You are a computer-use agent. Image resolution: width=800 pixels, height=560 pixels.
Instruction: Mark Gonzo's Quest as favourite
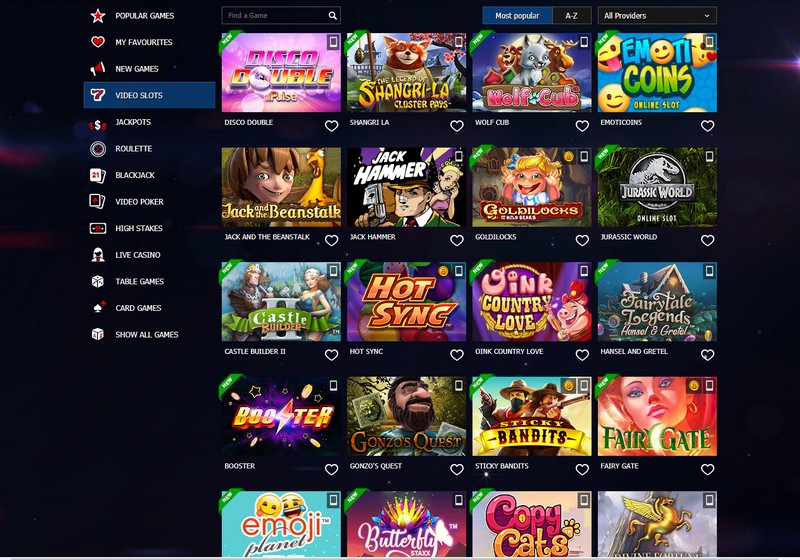[457, 469]
